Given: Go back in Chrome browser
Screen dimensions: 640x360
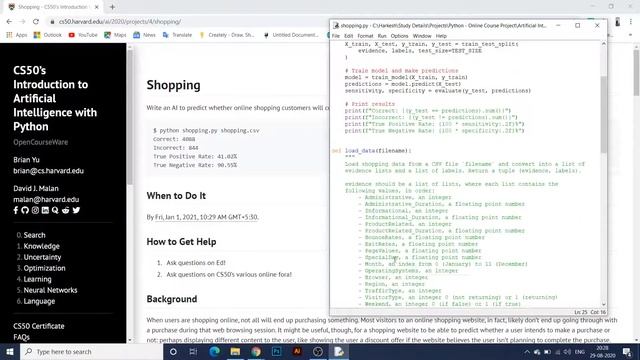Looking at the screenshot, I should point(9,22).
